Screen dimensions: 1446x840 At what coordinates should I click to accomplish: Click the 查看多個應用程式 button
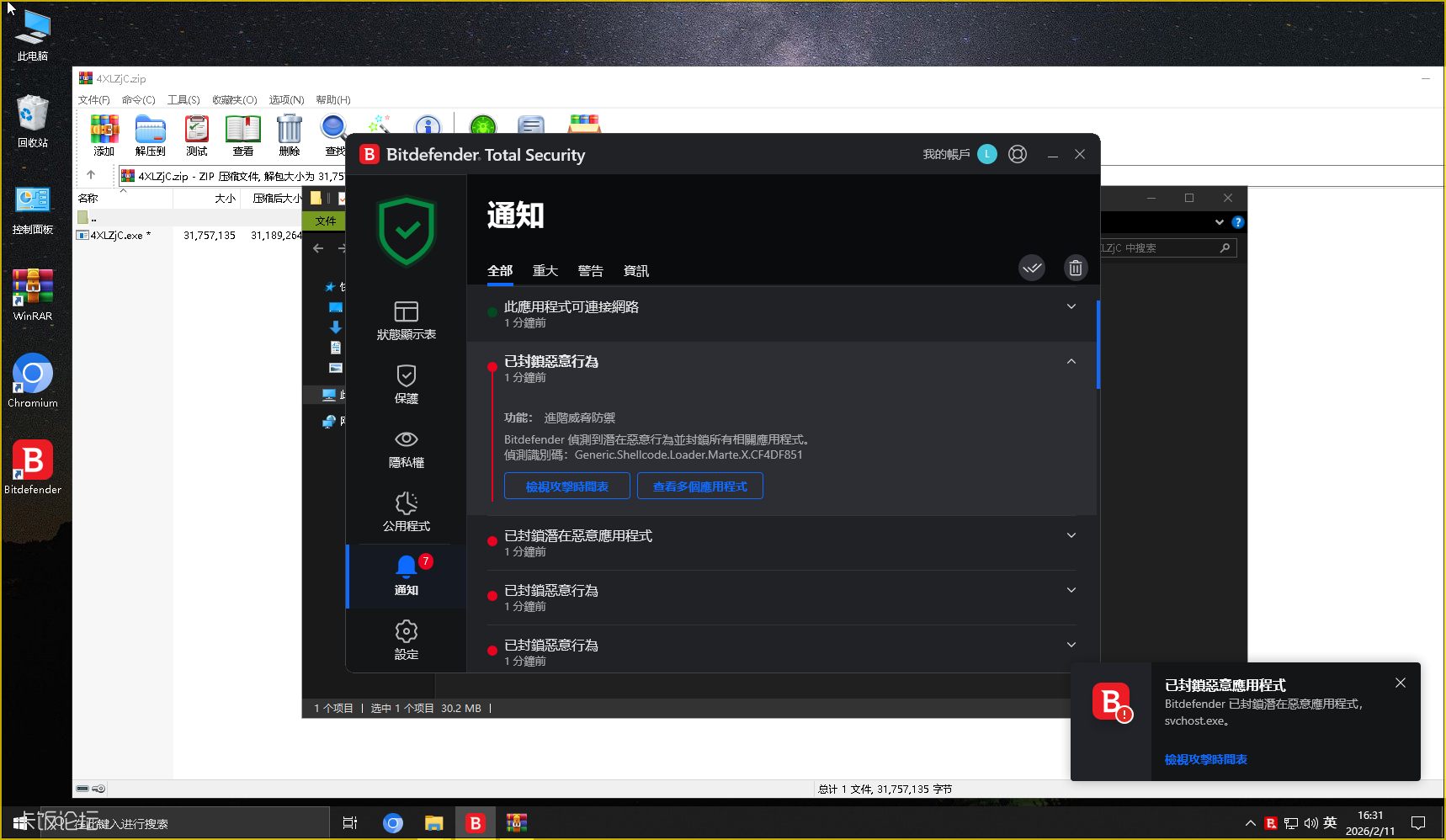tap(699, 486)
